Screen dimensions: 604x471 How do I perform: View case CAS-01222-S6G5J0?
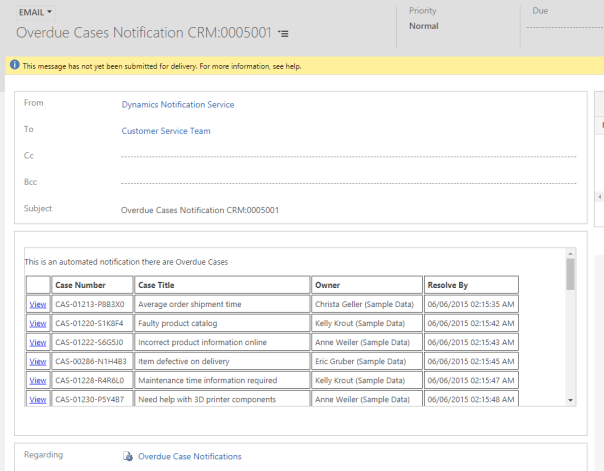[38, 342]
